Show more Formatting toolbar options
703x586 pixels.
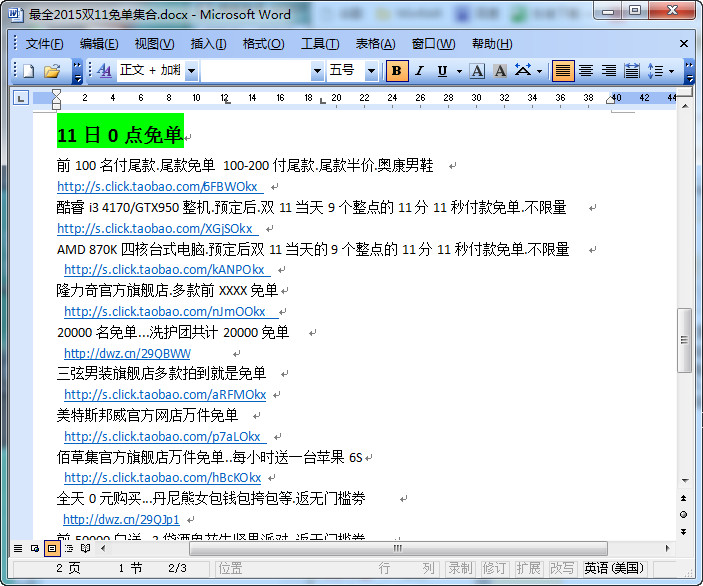(690, 72)
